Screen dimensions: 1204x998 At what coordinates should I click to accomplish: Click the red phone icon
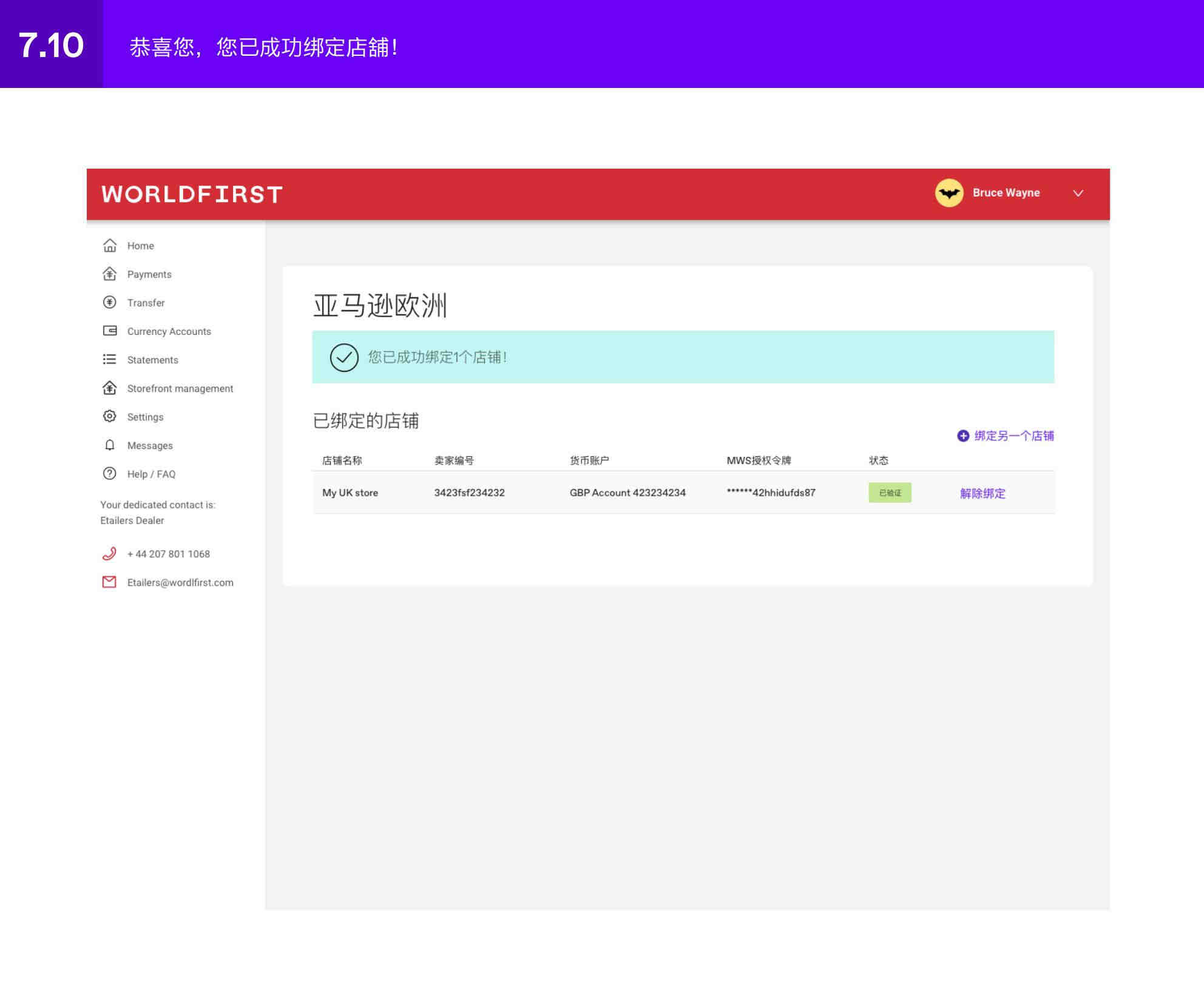[x=109, y=553]
